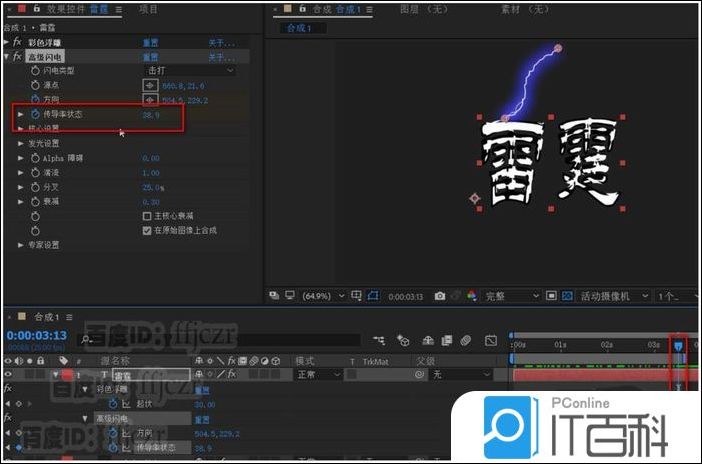Screen dimensions: 702x464
Task: Uncheck 在原始图像上合成 checkbox
Action: coord(147,230)
